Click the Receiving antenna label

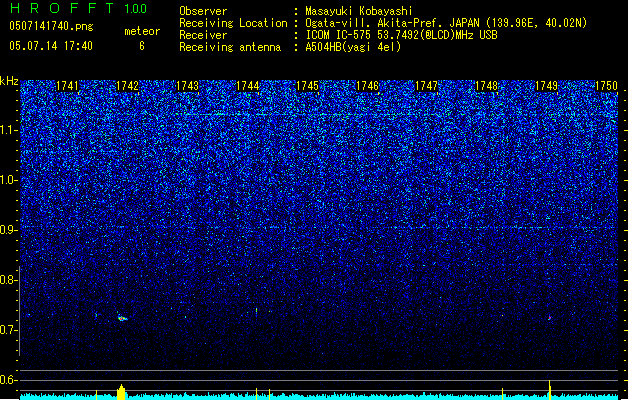(230, 47)
